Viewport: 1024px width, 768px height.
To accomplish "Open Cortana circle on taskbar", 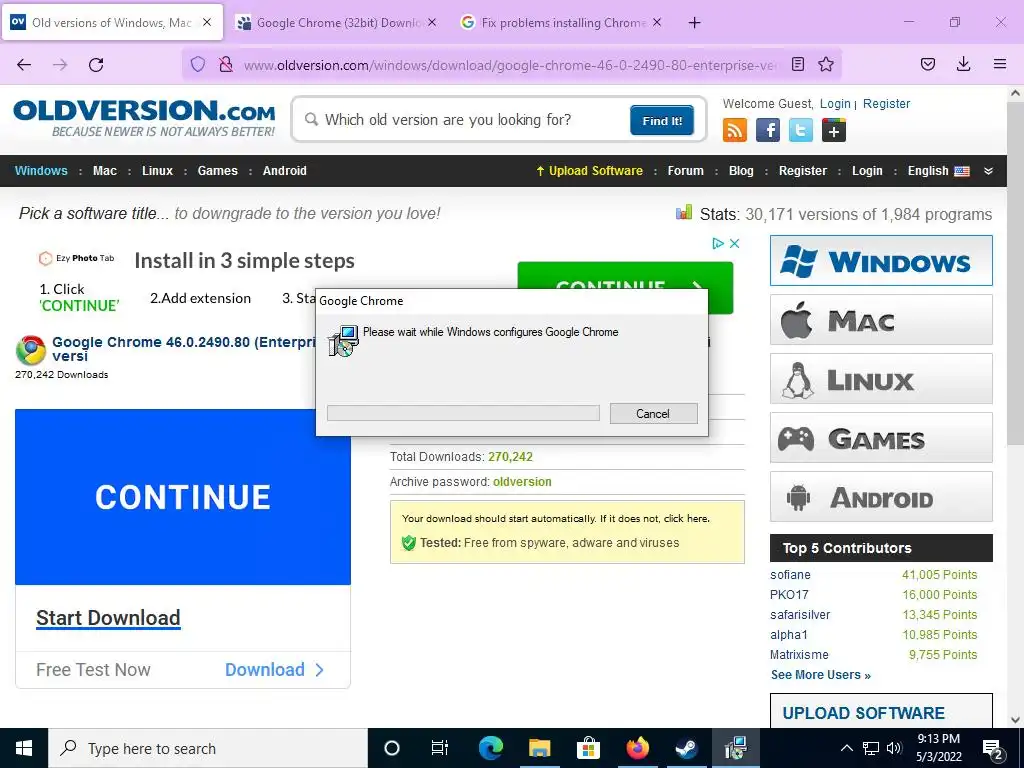I will 392,748.
